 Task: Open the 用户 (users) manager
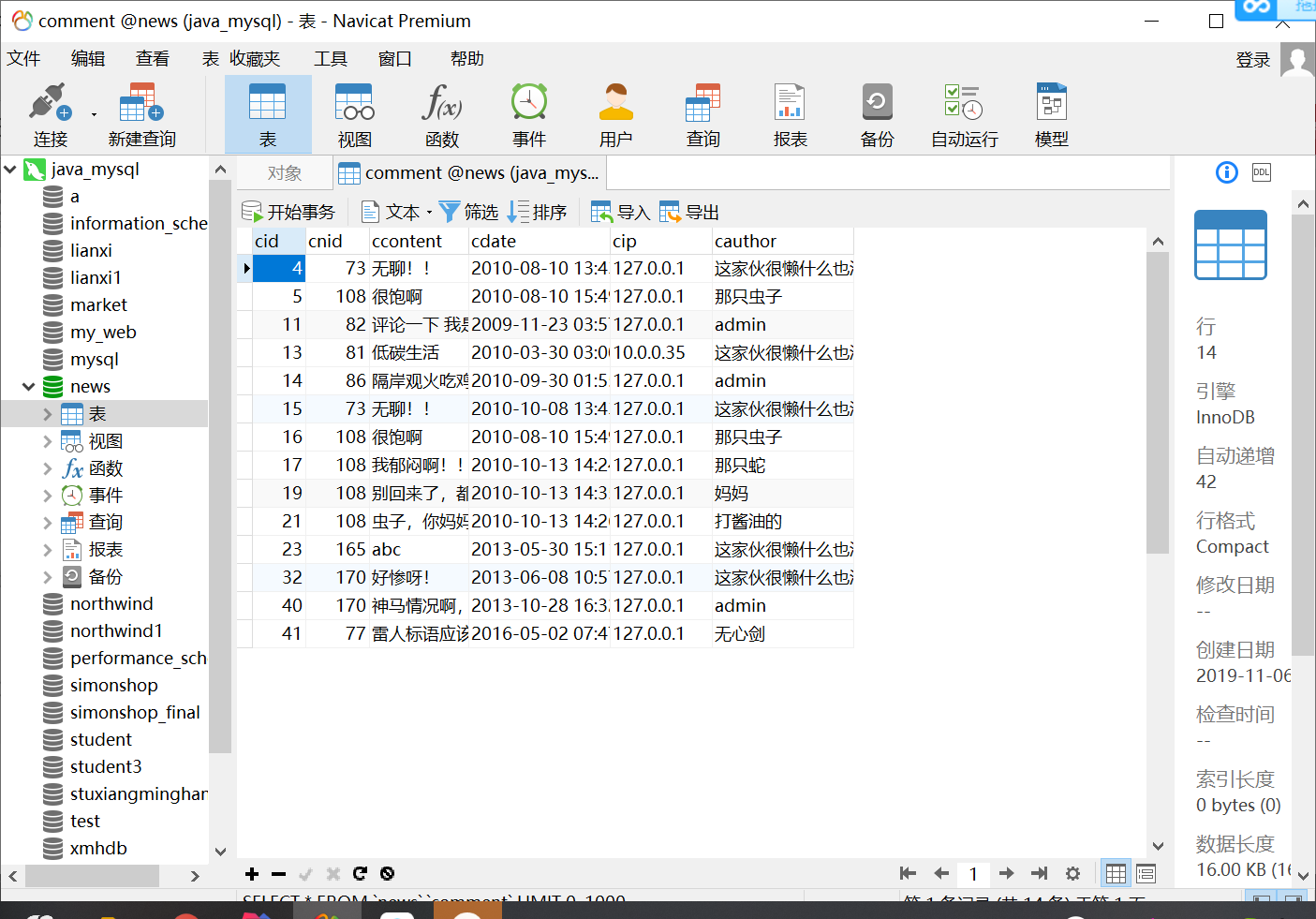[x=615, y=112]
